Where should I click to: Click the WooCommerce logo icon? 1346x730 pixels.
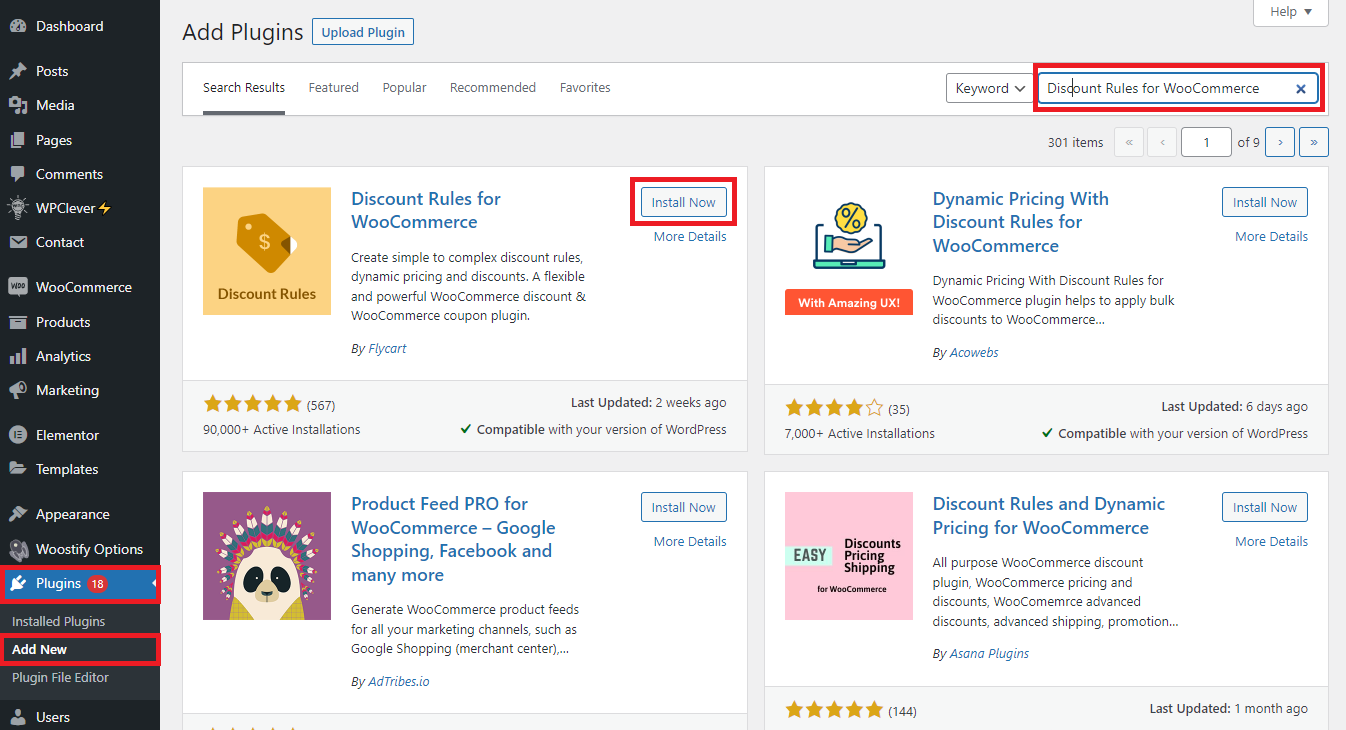[18, 287]
